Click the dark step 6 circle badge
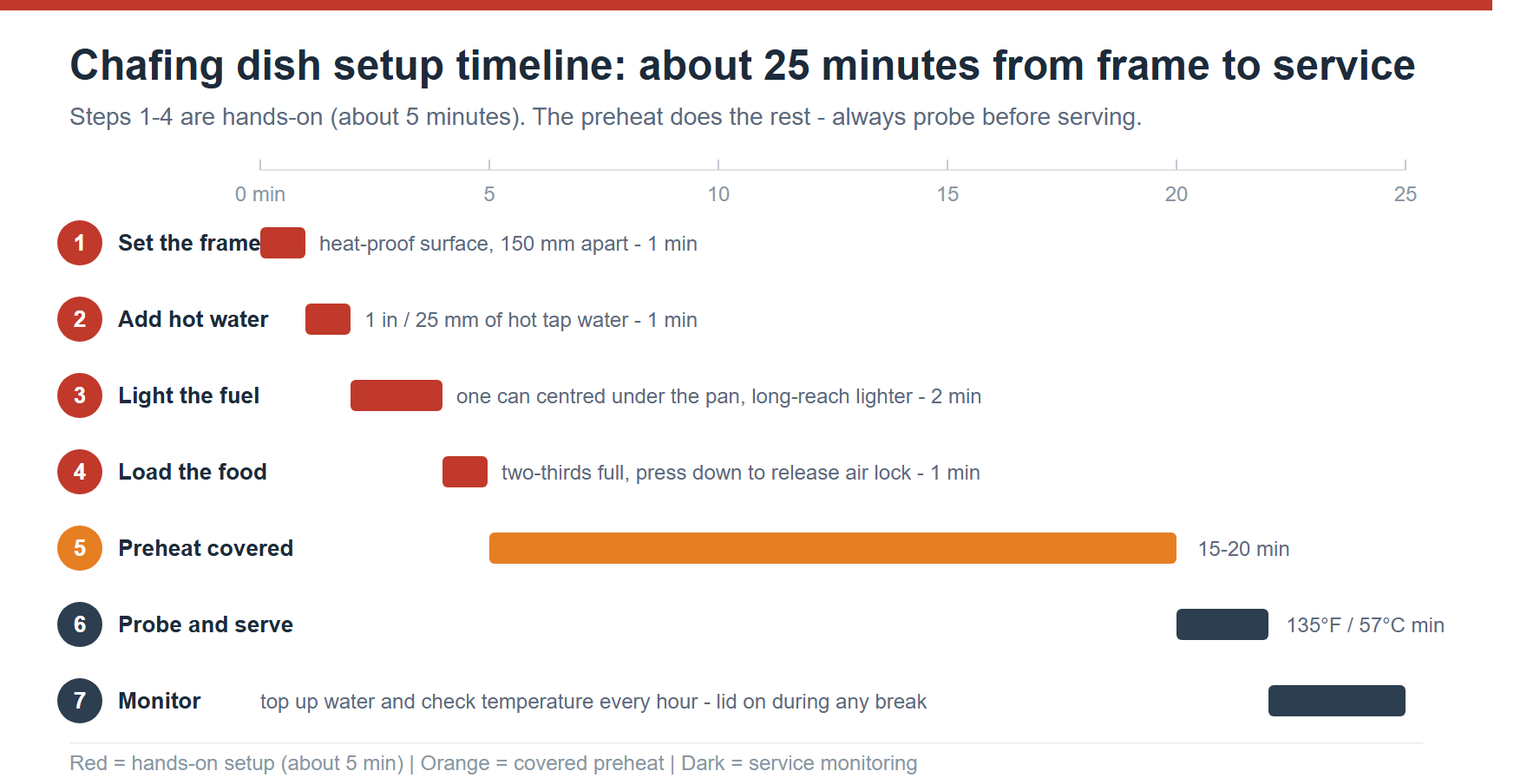The image size is (1527, 784). pyautogui.click(x=80, y=624)
